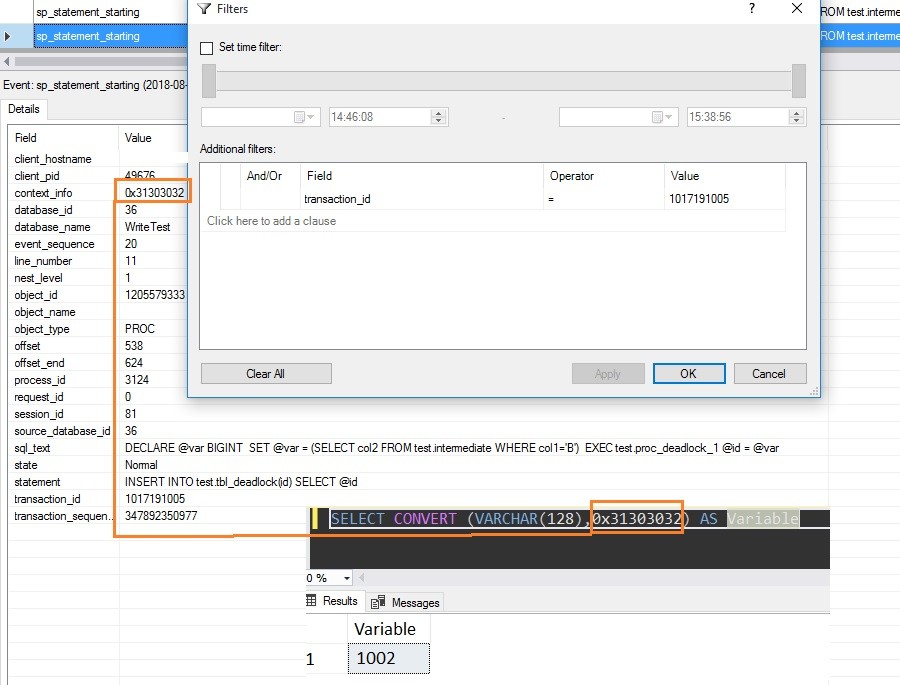Screen dimensions: 900x685
Task: Select the Details tab
Action: [24, 109]
